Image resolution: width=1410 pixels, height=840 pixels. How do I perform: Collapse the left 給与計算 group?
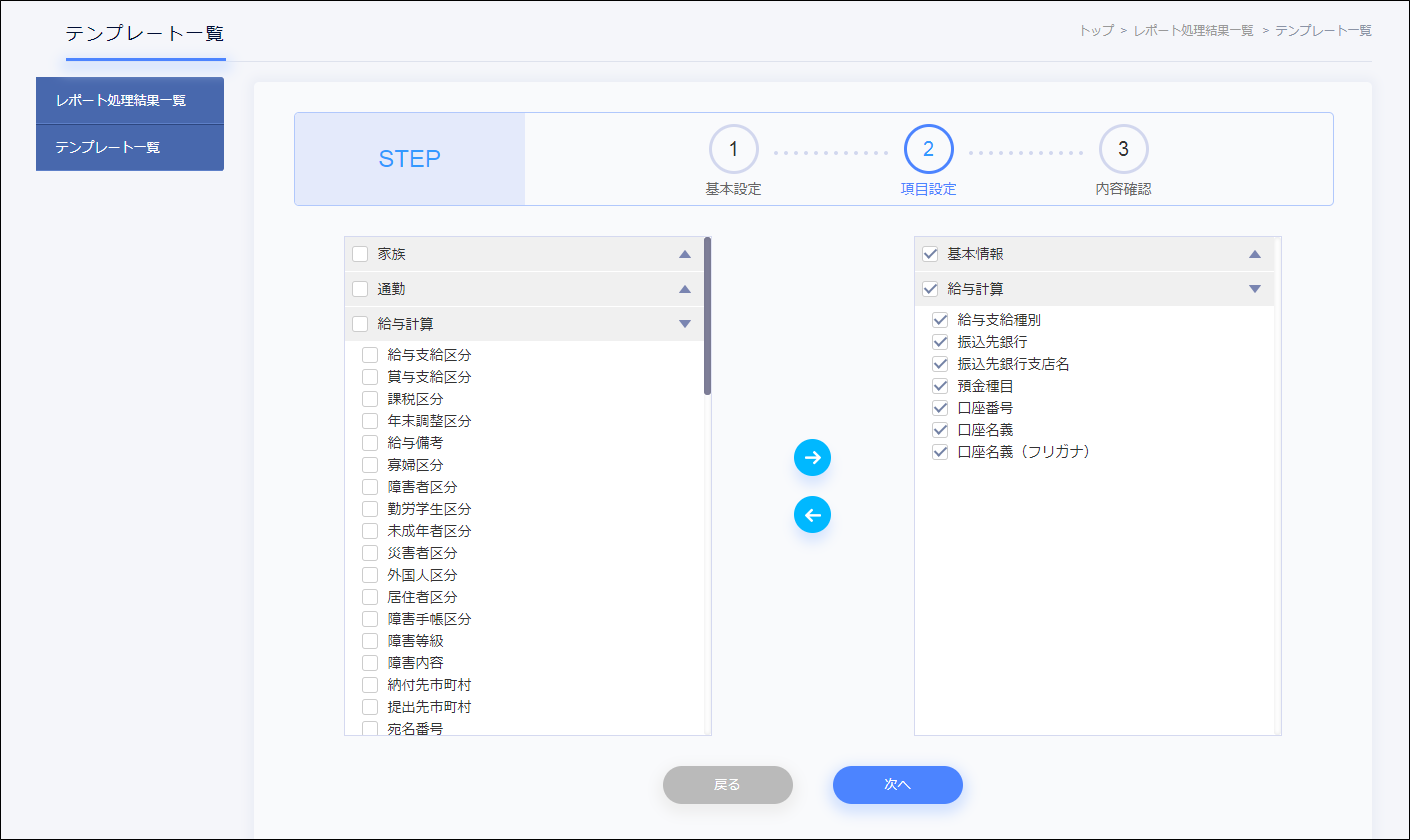pyautogui.click(x=685, y=324)
